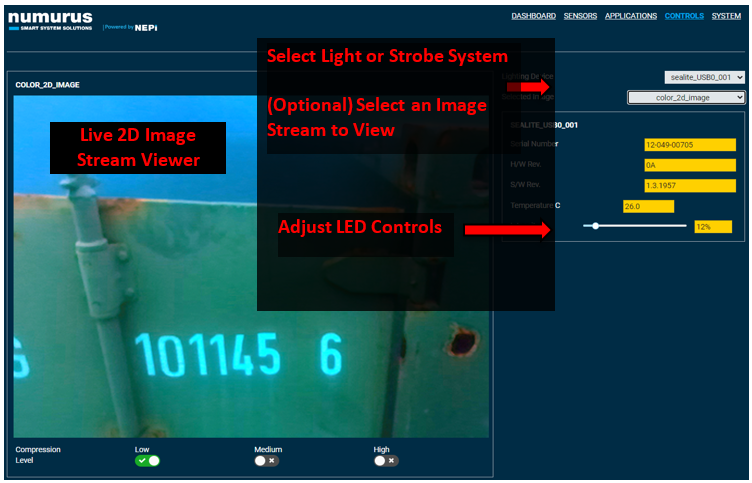The height and width of the screenshot is (483, 752).
Task: Click the High compression label
Action: coord(381,449)
